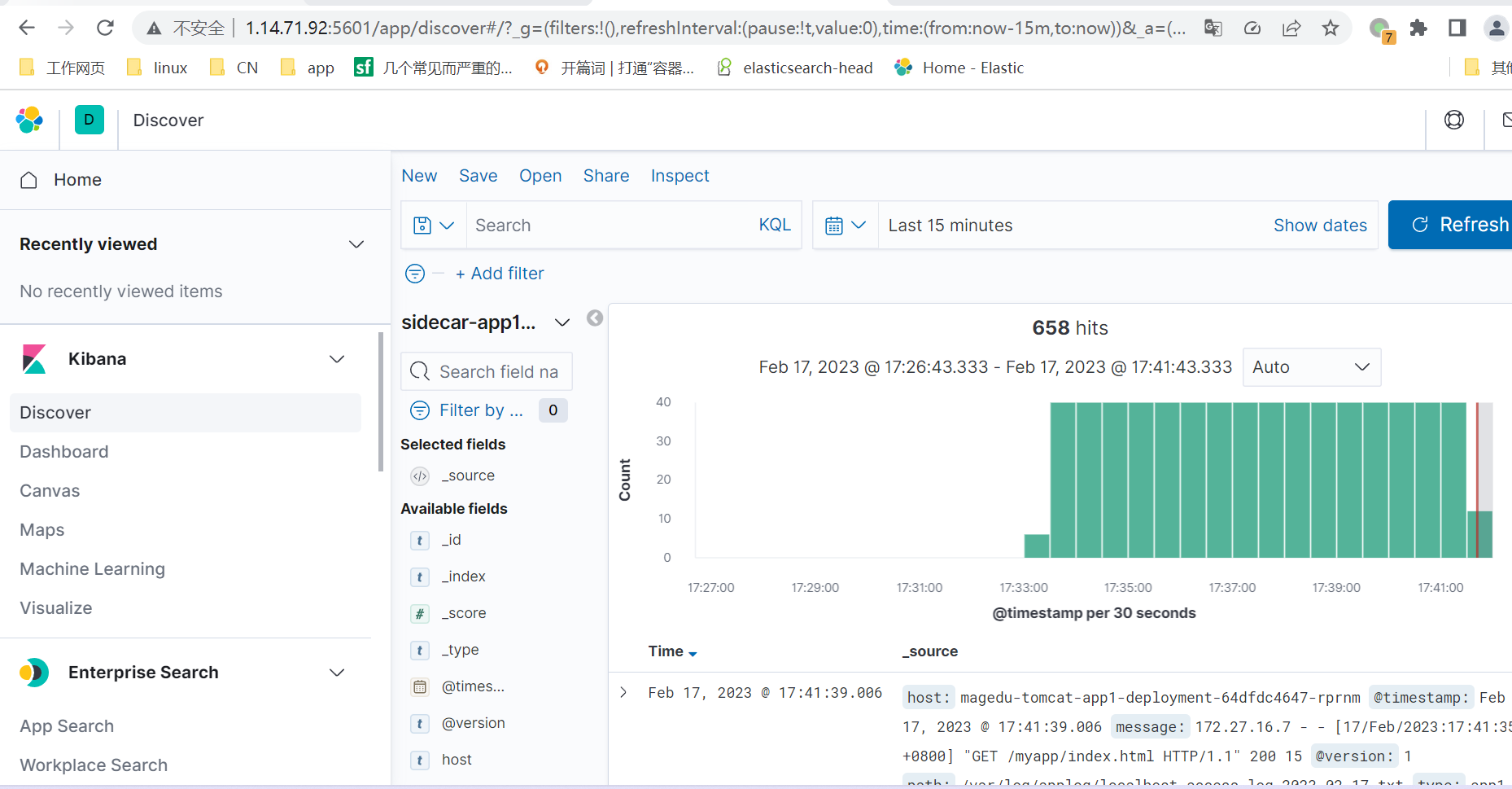
Task: Click the @timestamp date type icon
Action: click(x=420, y=687)
